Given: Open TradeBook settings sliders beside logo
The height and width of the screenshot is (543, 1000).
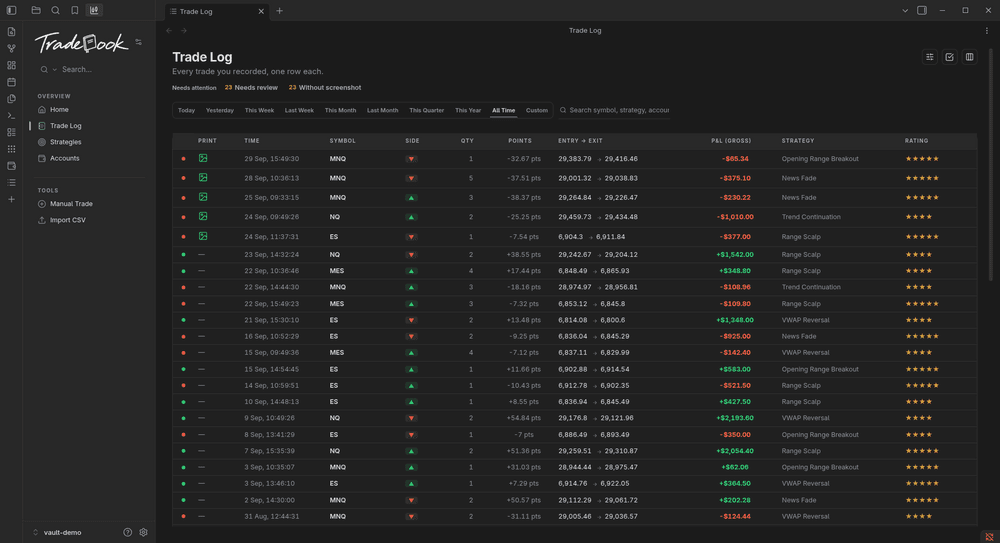Looking at the screenshot, I should coord(138,42).
